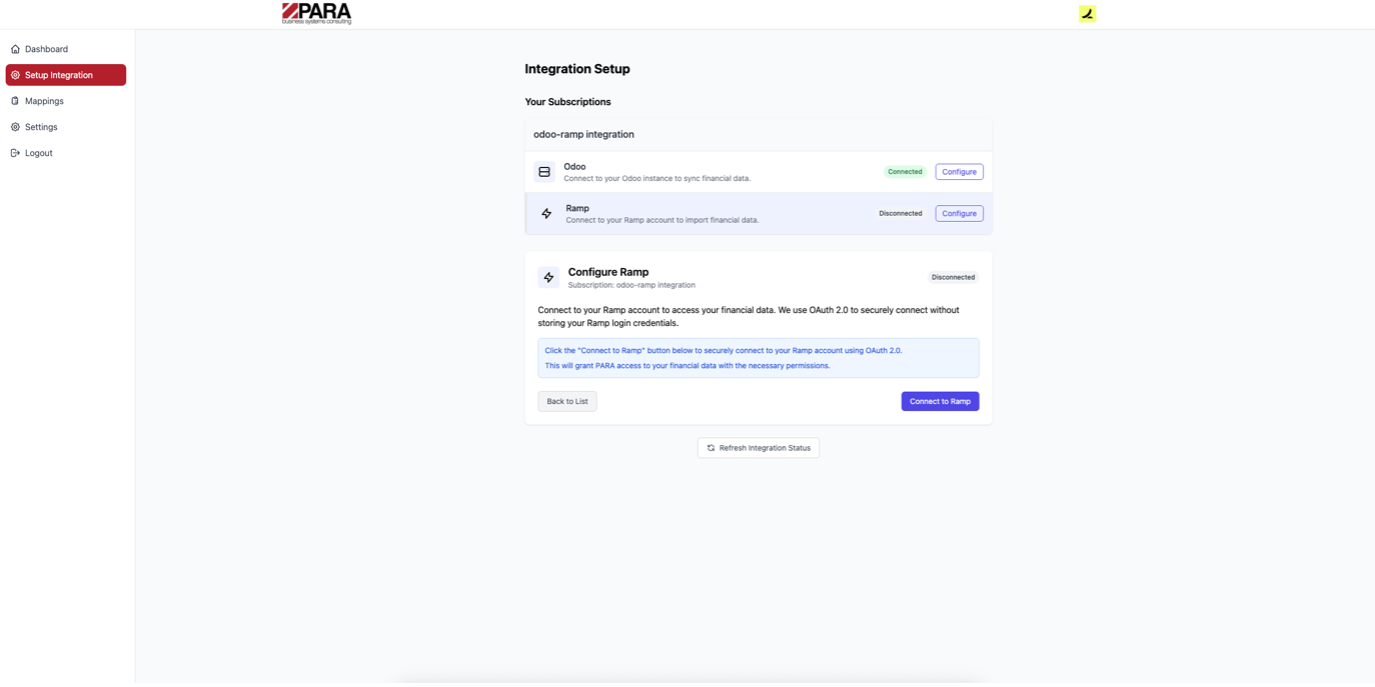
Task: Open Mappings page
Action: click(x=66, y=101)
